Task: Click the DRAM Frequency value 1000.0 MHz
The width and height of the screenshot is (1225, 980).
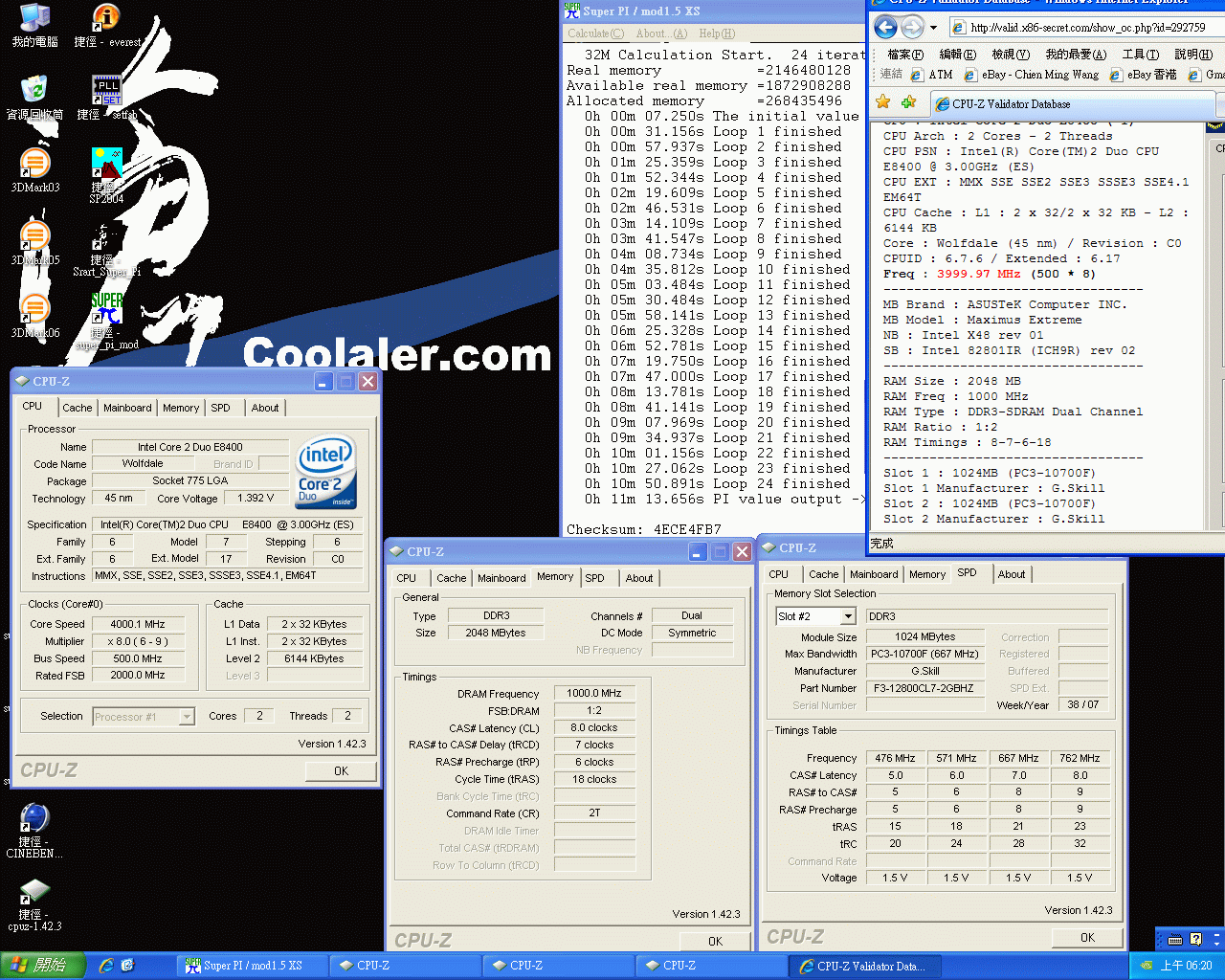Action: tap(593, 694)
